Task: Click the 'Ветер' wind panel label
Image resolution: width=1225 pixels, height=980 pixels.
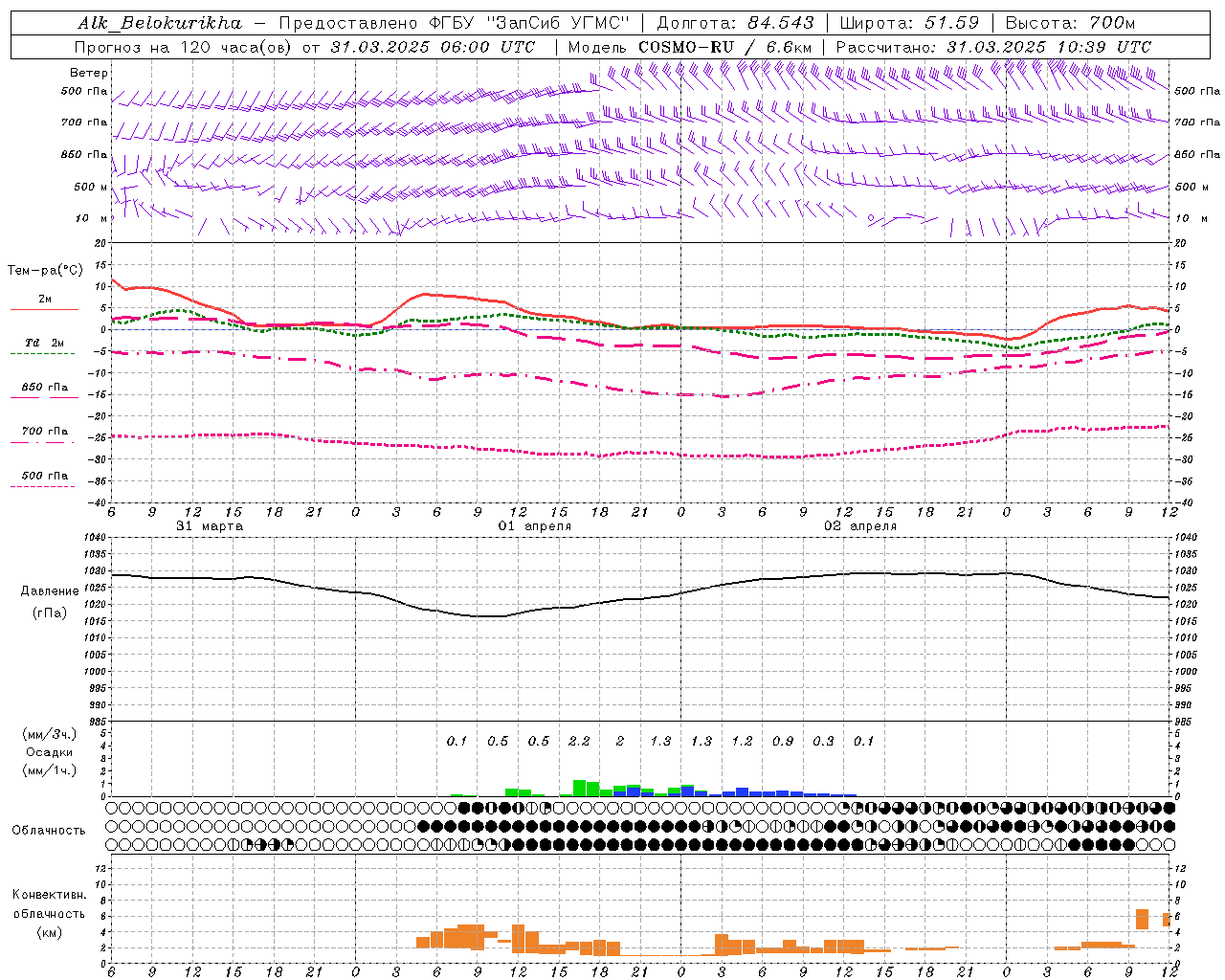Action: click(89, 73)
